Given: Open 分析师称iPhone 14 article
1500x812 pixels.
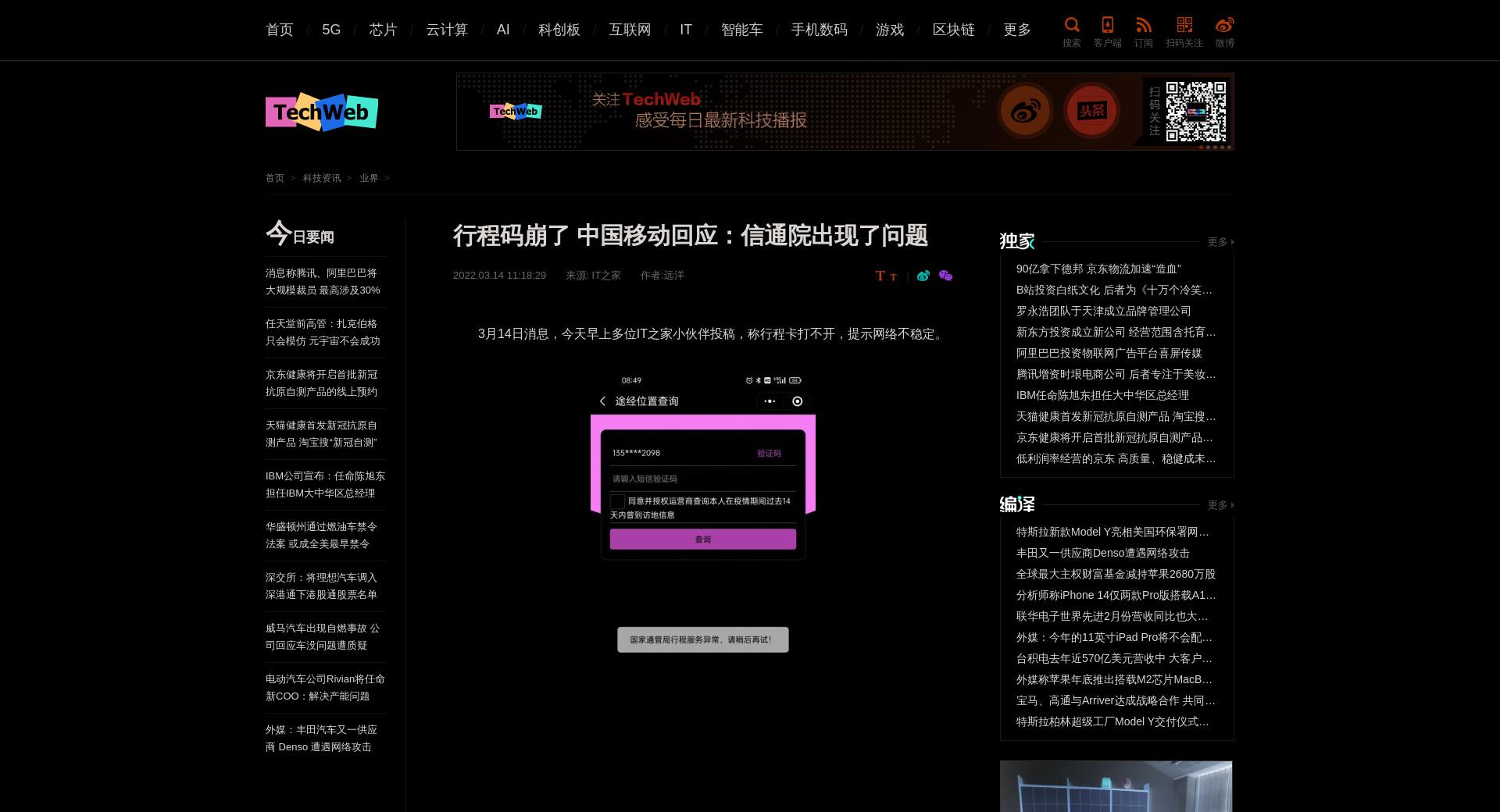Looking at the screenshot, I should point(1116,595).
